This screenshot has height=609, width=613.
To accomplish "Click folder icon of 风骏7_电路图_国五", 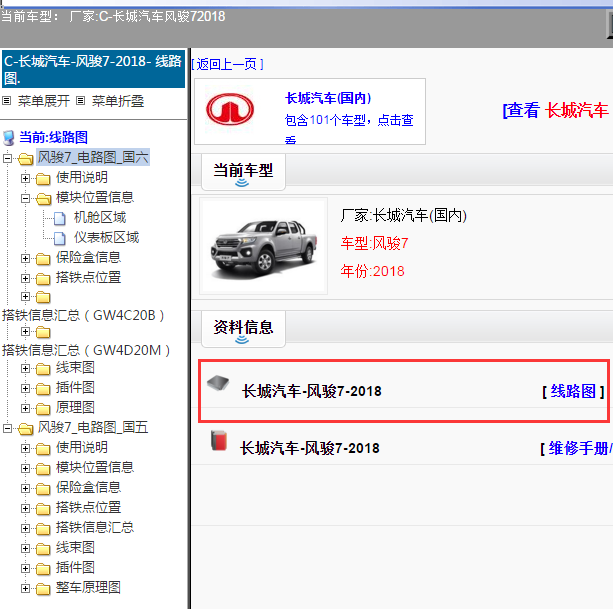I will 25,429.
